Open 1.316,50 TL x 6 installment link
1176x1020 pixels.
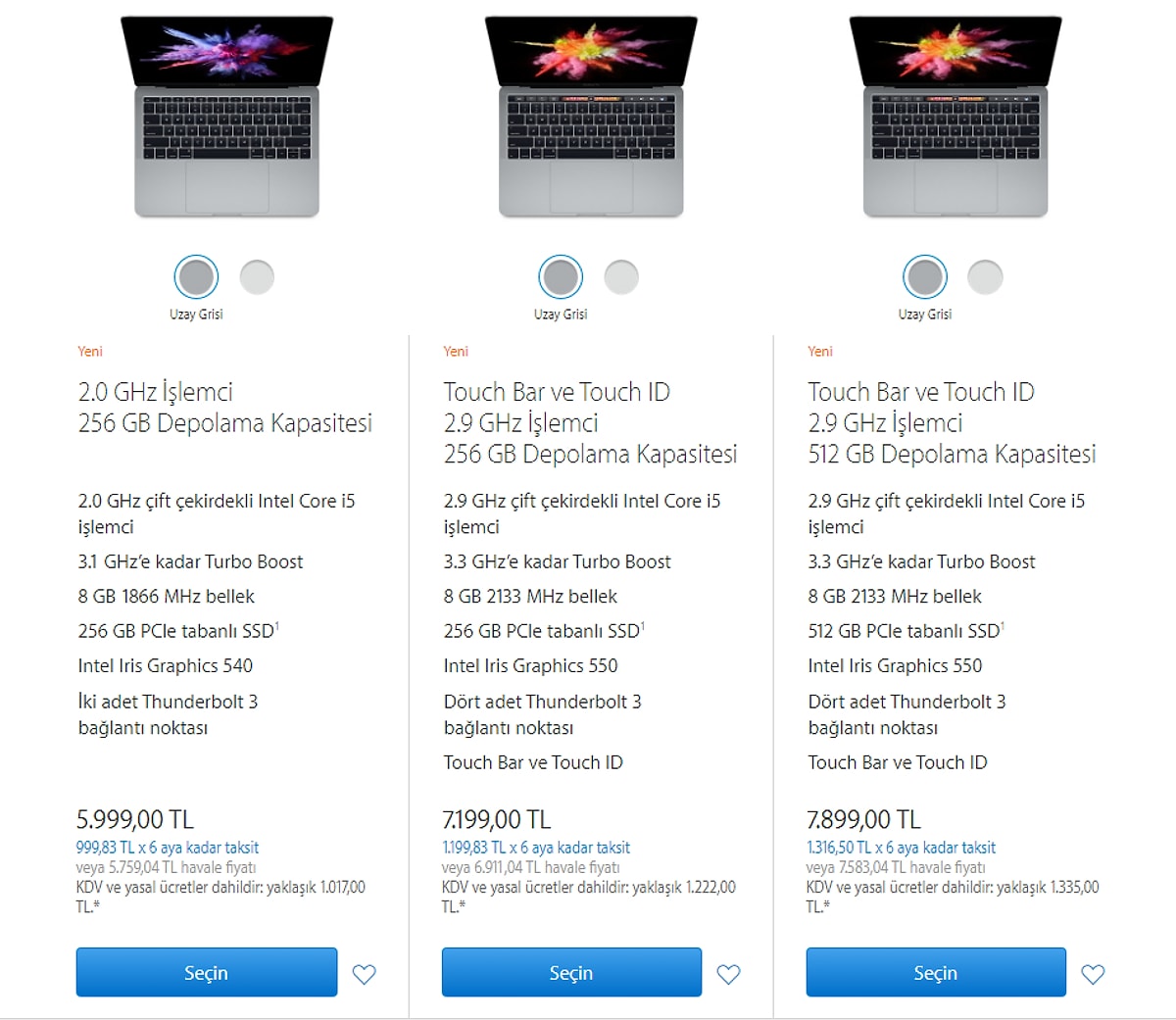[x=902, y=848]
